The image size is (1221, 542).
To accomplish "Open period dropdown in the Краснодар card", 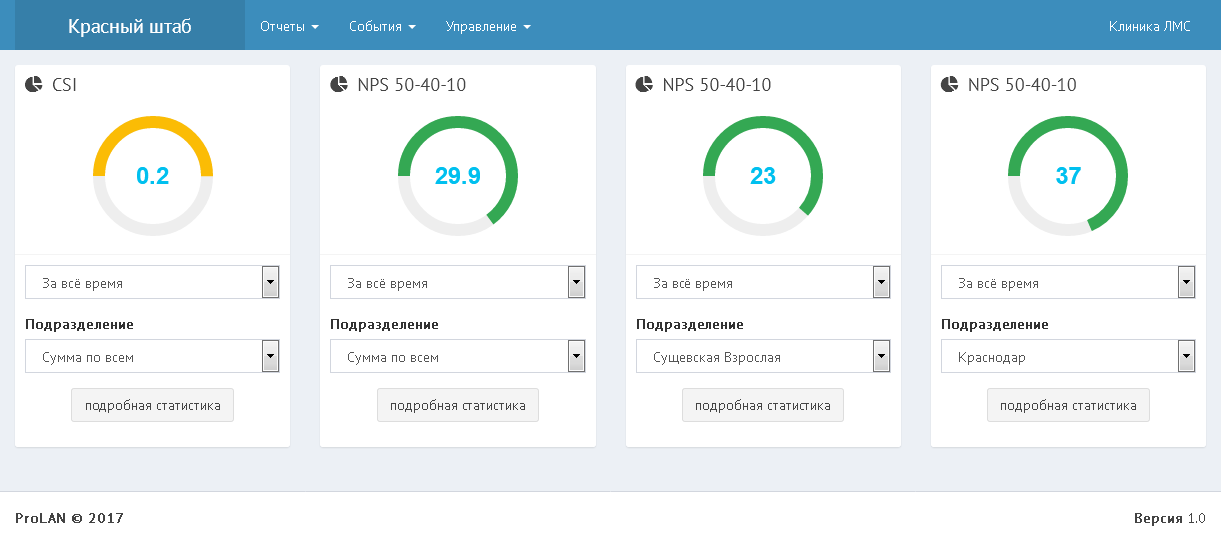I will click(1068, 283).
